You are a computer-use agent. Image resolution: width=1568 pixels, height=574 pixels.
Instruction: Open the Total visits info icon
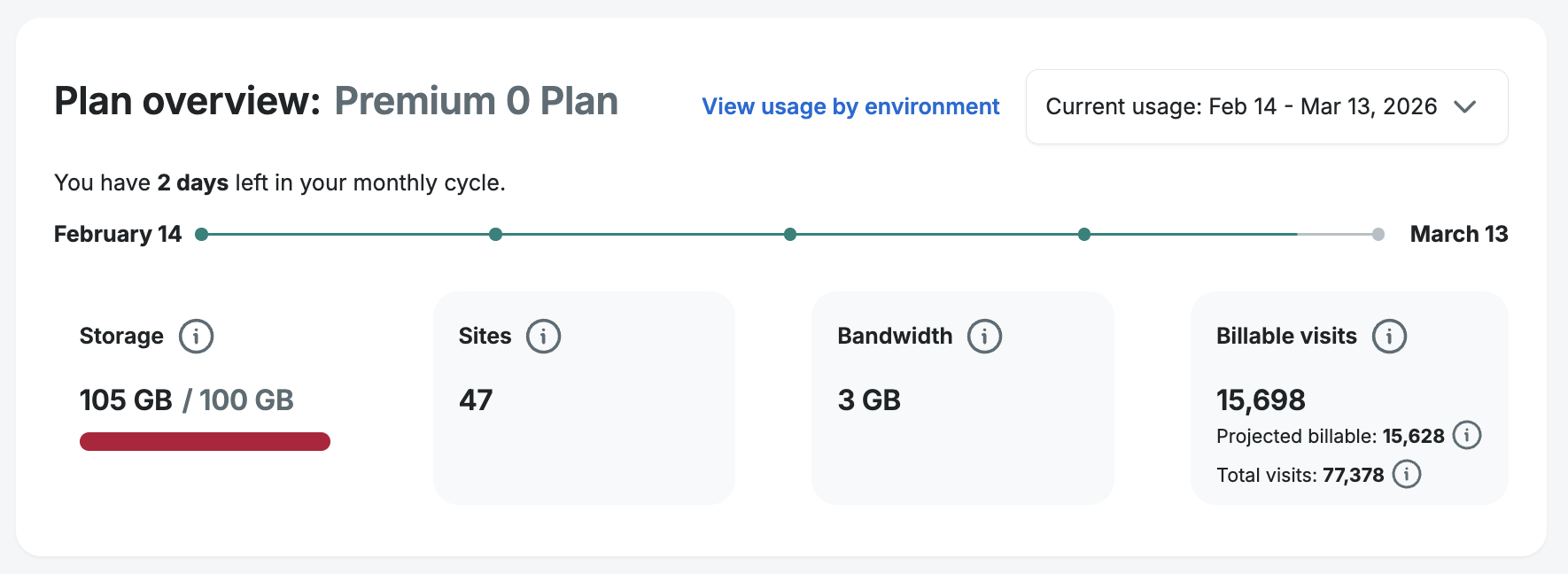click(1407, 475)
